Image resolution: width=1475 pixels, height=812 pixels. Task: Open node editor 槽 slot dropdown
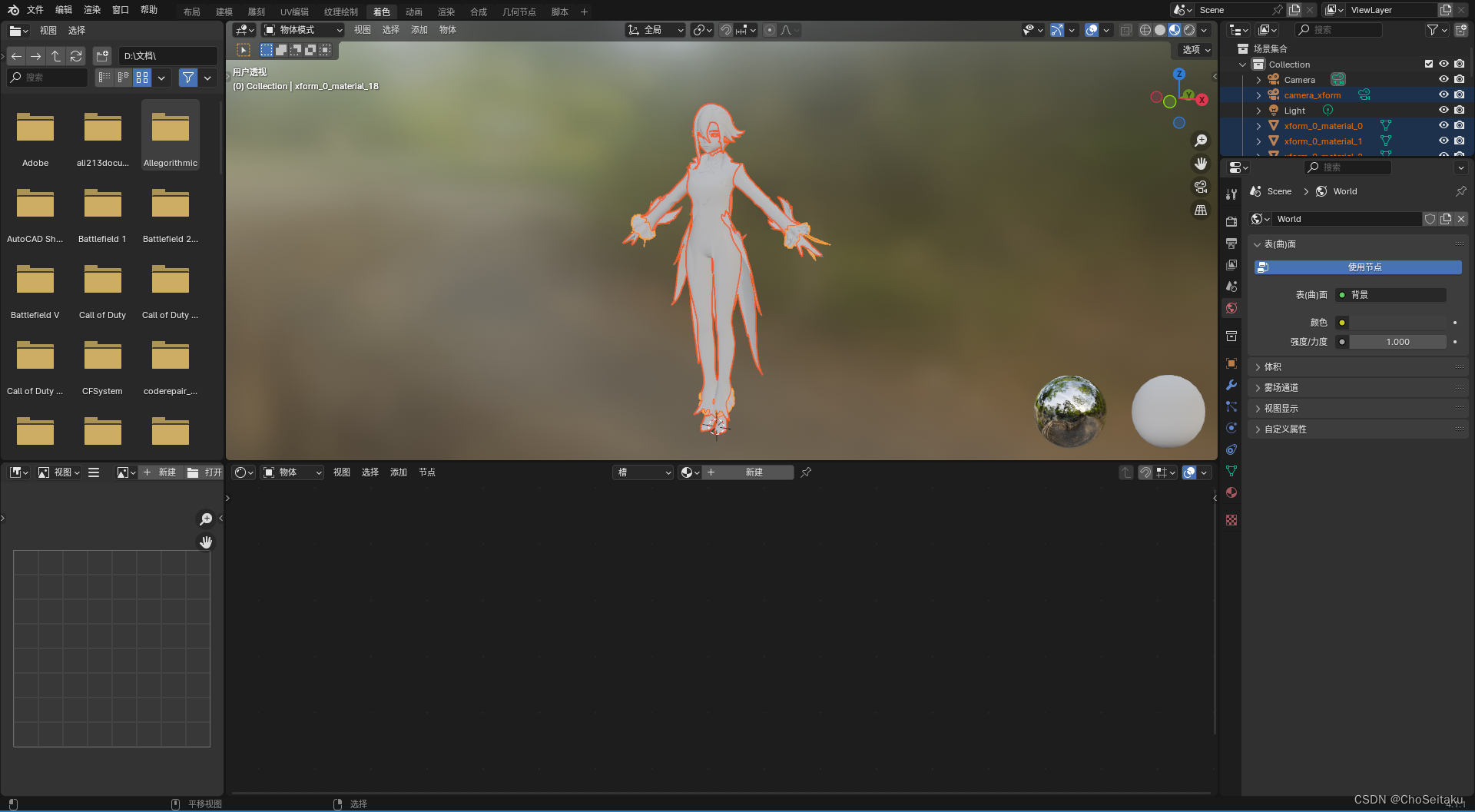(643, 472)
